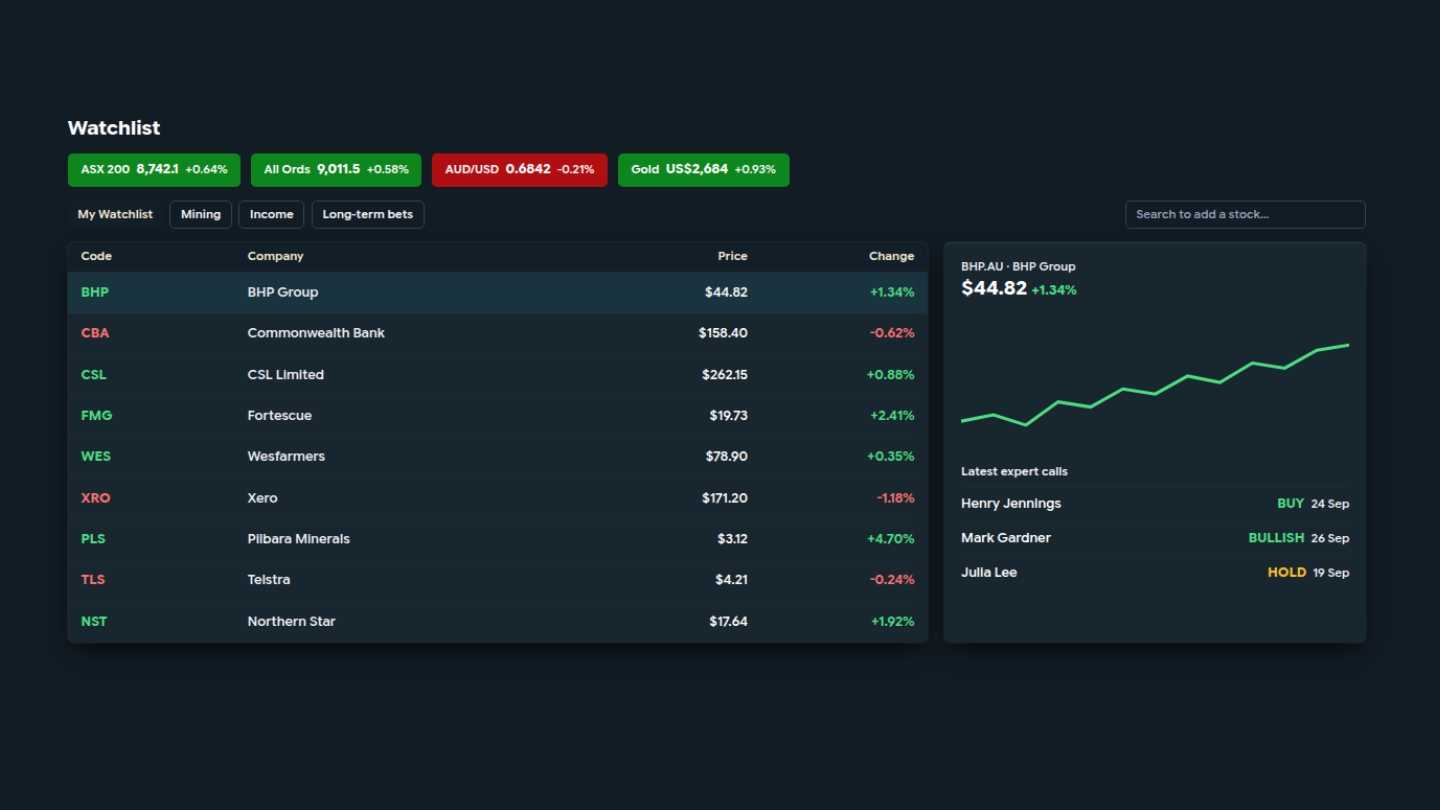This screenshot has width=1440, height=810.
Task: Click the BHP price line chart
Action: 1155,385
